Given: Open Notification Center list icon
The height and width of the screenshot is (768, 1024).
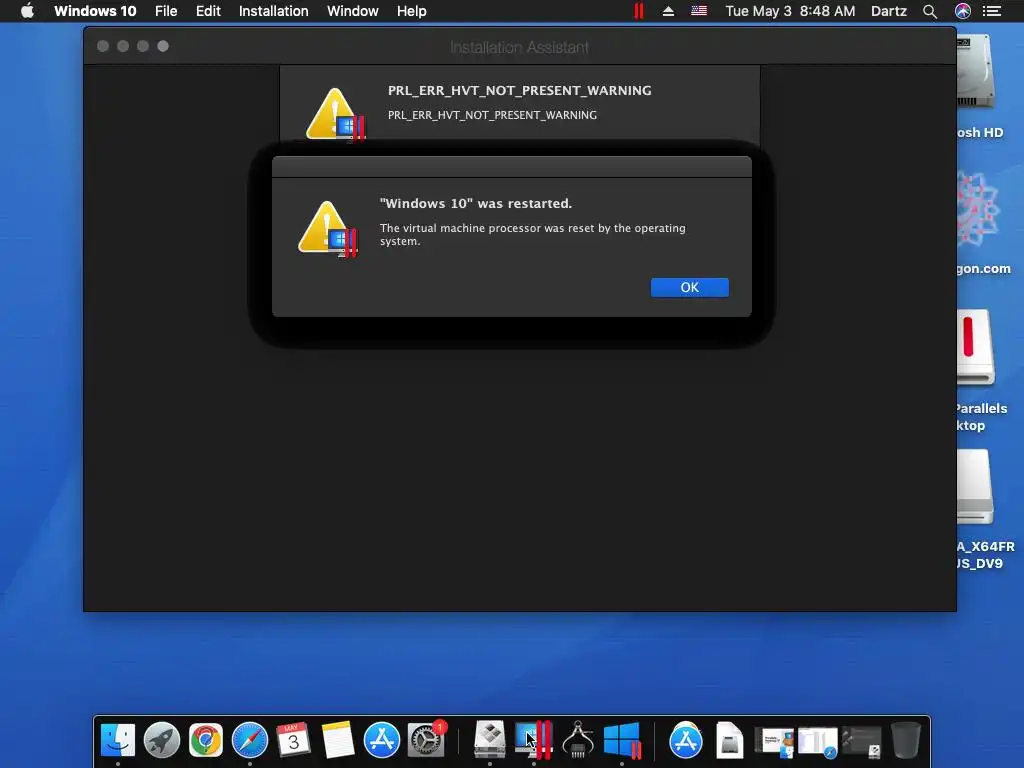Looking at the screenshot, I should point(992,11).
